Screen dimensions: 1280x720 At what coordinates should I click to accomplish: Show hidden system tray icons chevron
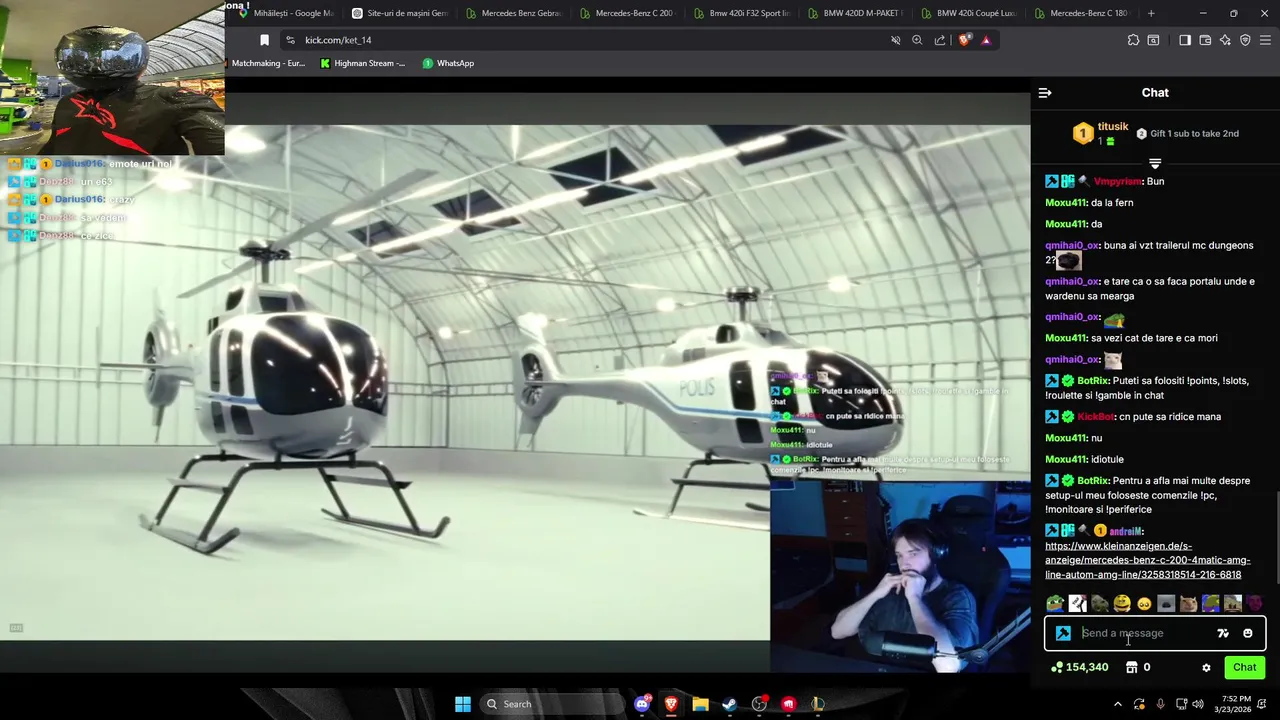1118,704
